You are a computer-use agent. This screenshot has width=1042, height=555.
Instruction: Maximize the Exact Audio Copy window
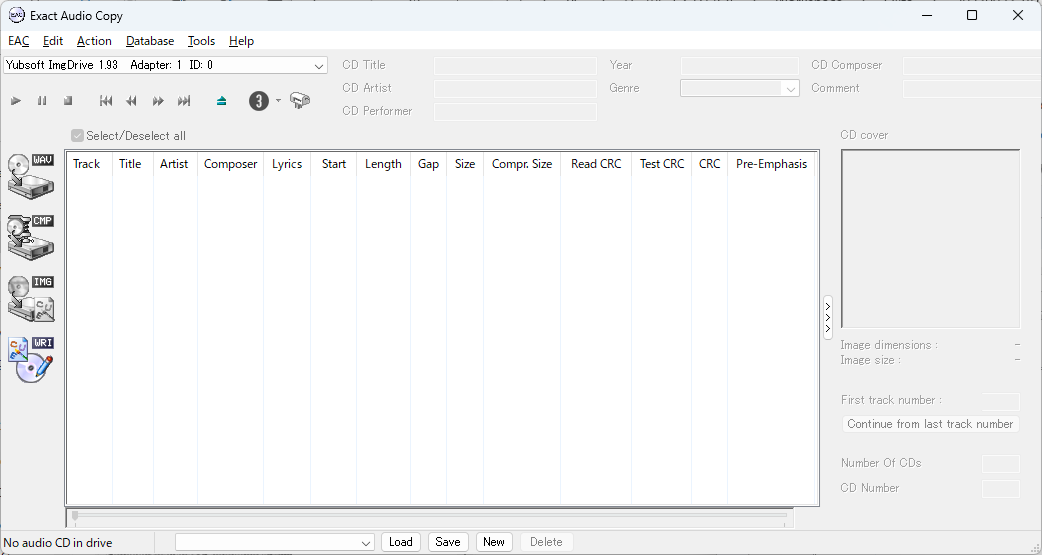point(972,15)
